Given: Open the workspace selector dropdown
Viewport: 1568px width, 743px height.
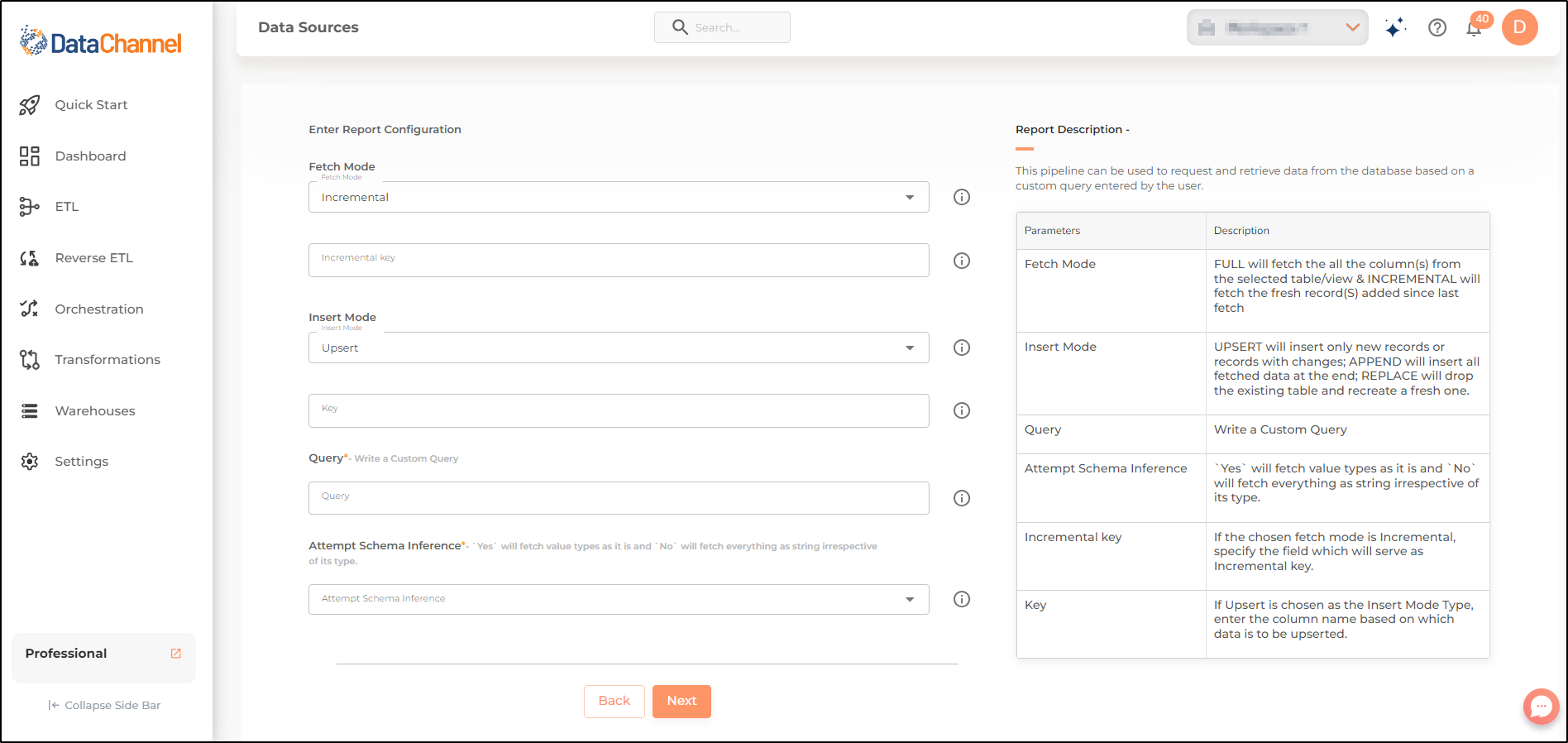Looking at the screenshot, I should [1278, 27].
